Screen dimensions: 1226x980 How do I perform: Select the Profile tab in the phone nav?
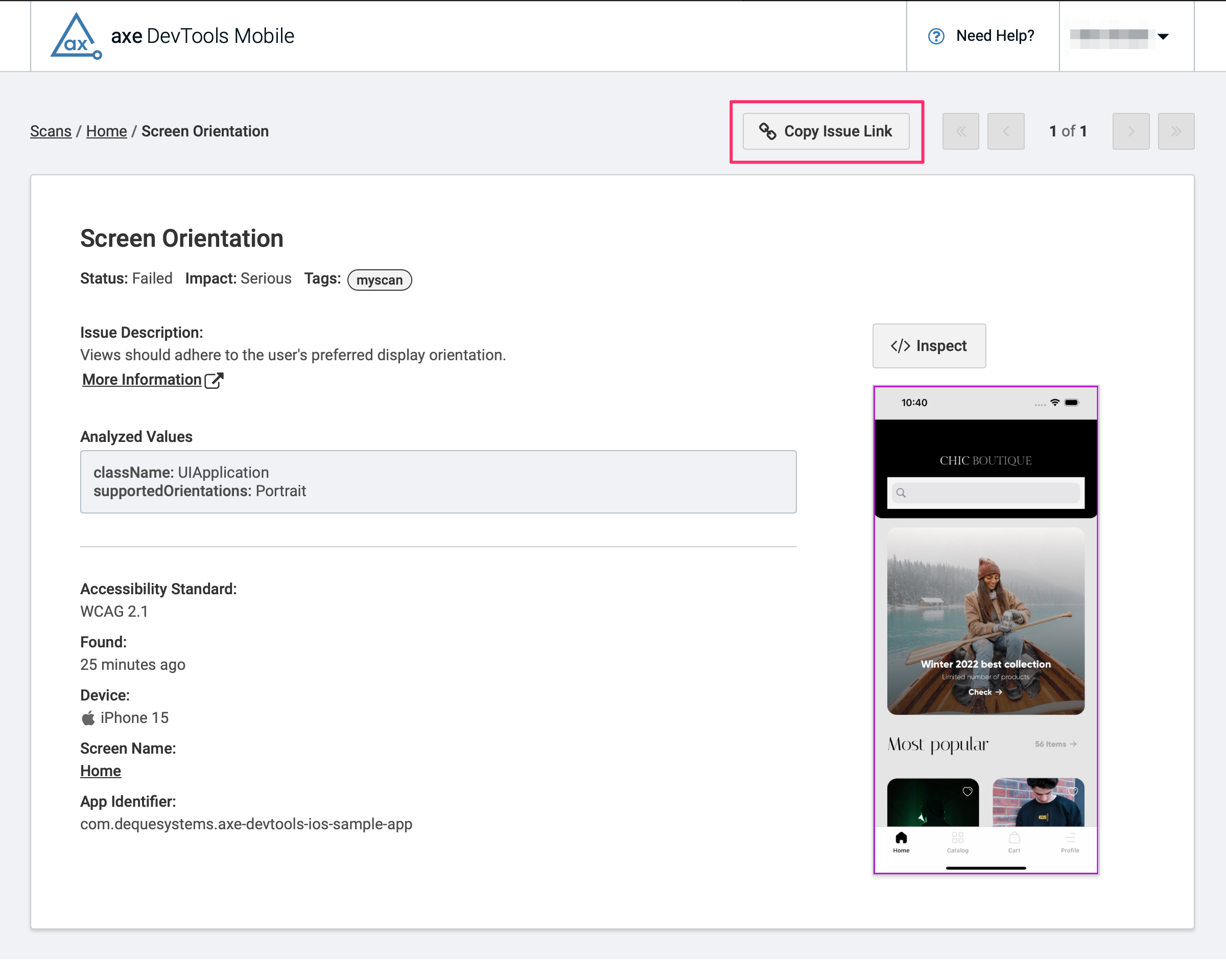point(1070,842)
